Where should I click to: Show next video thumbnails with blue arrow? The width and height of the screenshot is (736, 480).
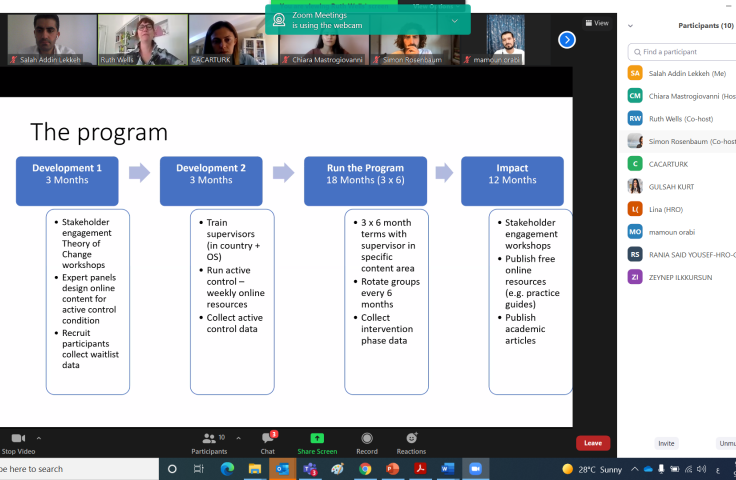coord(567,40)
